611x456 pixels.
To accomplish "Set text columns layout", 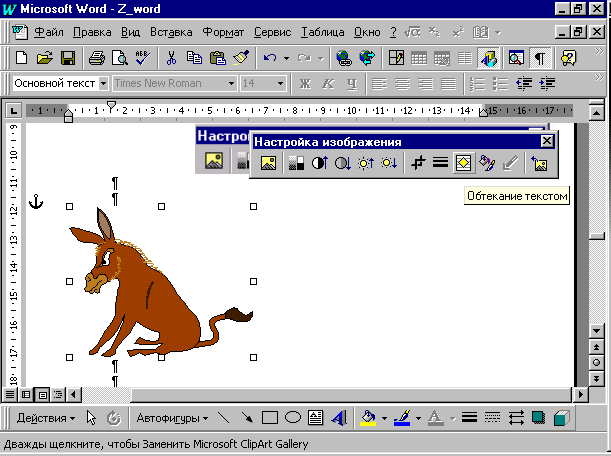I will pos(464,58).
